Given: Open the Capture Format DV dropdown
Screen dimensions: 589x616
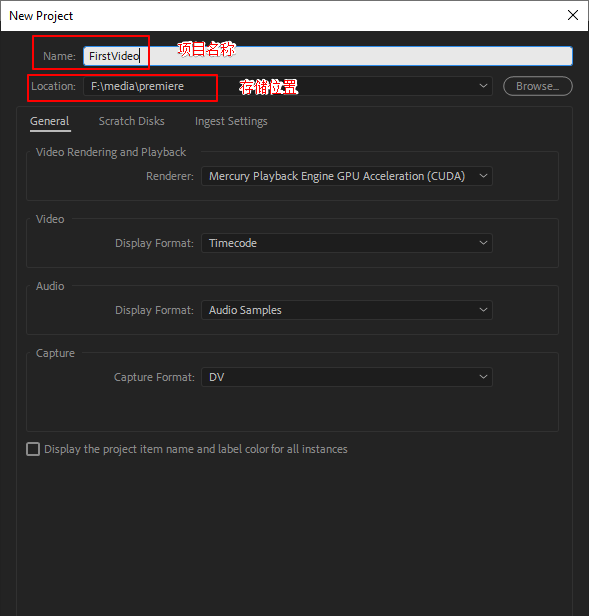Looking at the screenshot, I should [347, 377].
